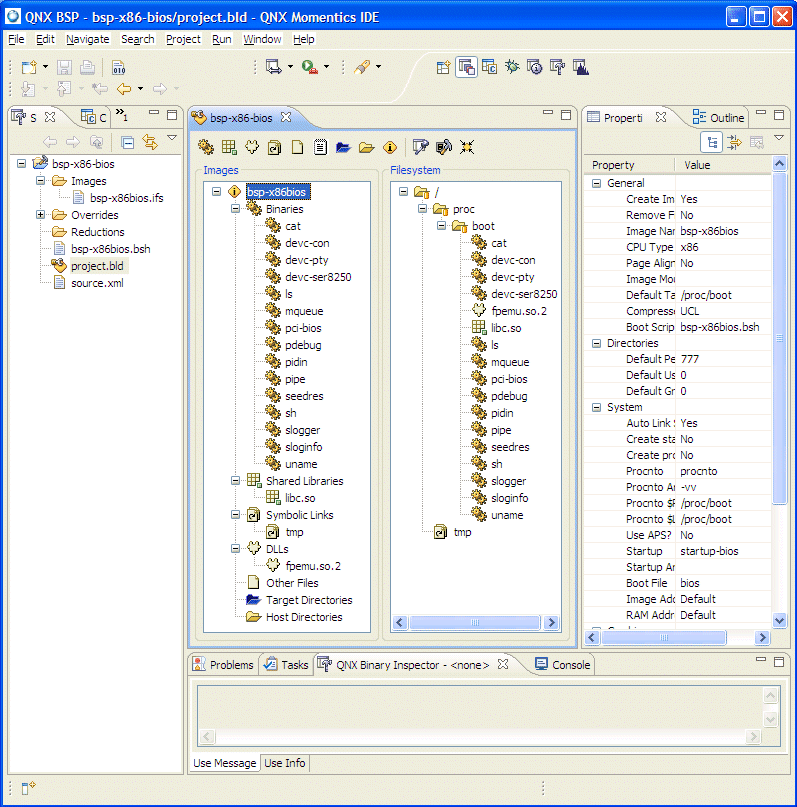Image resolution: width=797 pixels, height=807 pixels.
Task: Toggle the advanced properties filter in Properties toolbar
Action: pos(733,142)
